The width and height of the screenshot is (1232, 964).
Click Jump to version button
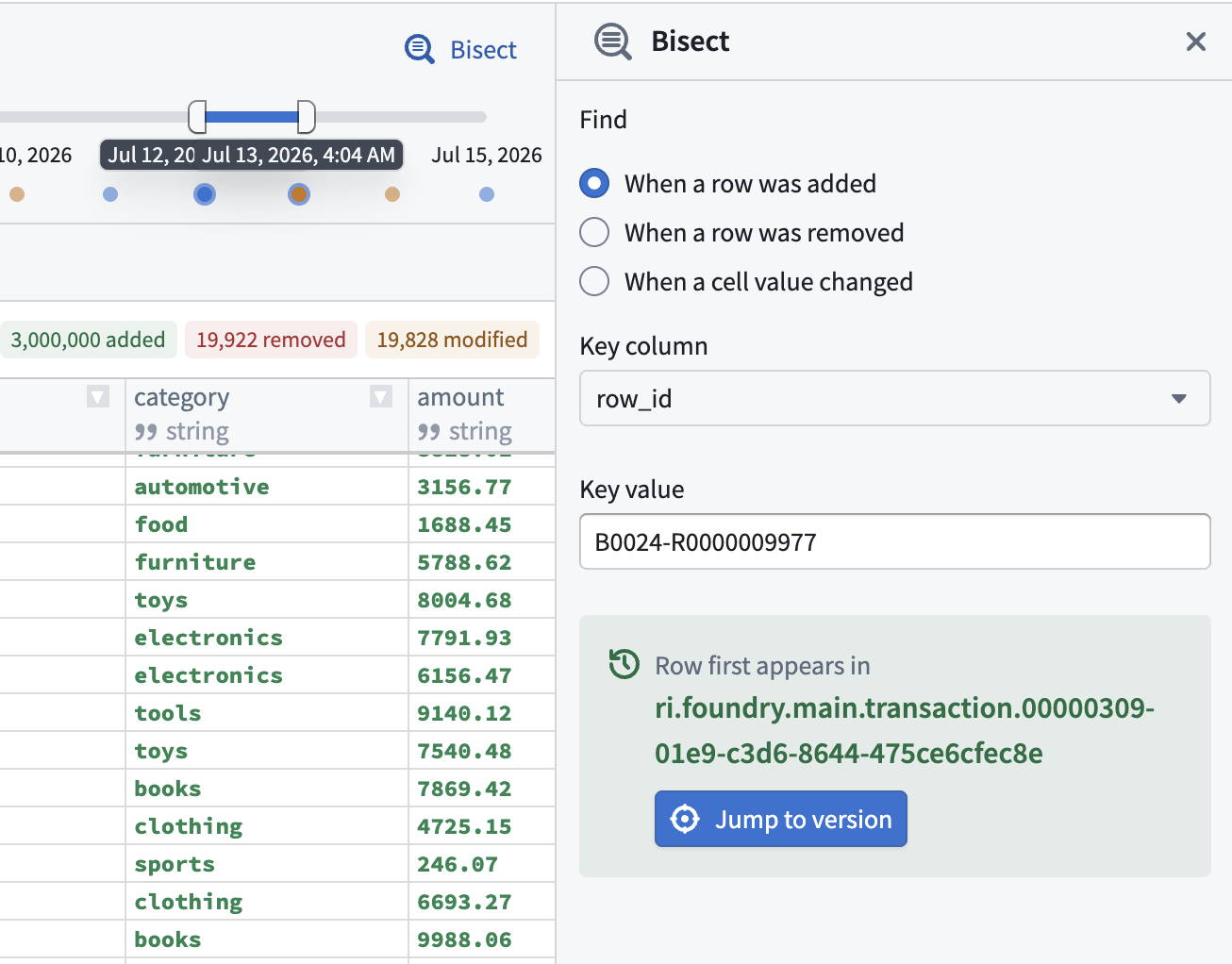coord(781,819)
